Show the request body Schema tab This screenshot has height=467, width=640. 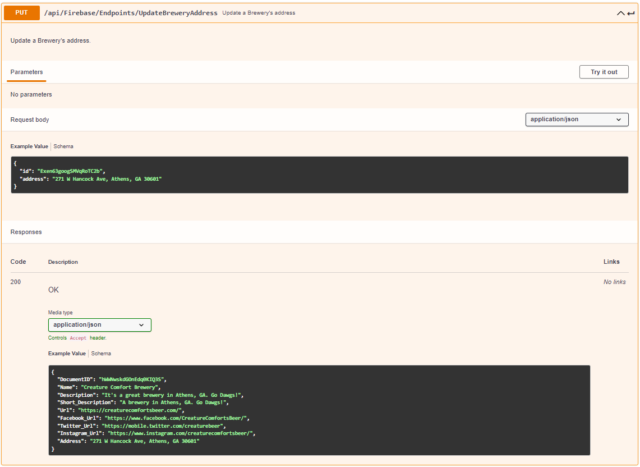pos(64,146)
